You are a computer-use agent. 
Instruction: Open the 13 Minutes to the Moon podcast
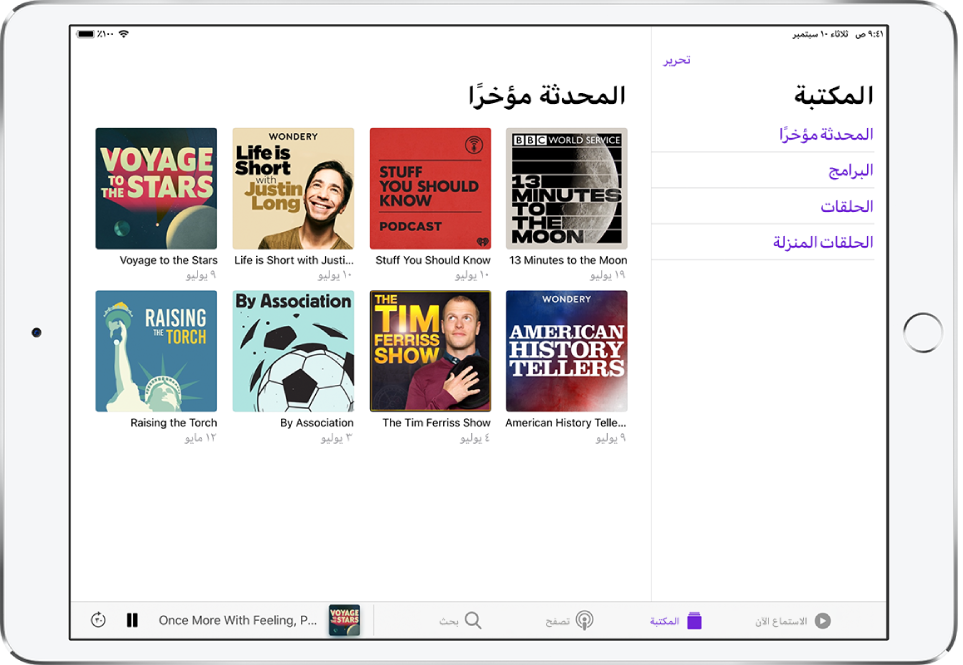tap(566, 188)
